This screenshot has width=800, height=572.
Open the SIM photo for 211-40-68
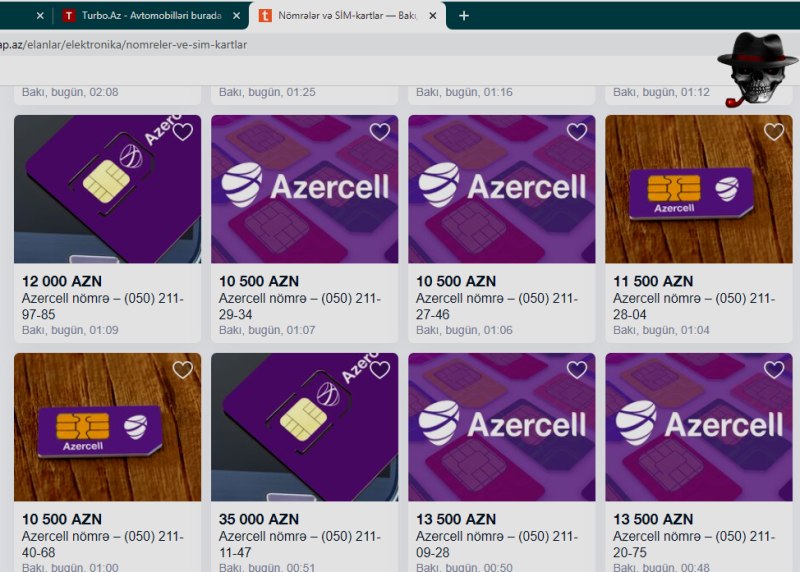(108, 427)
